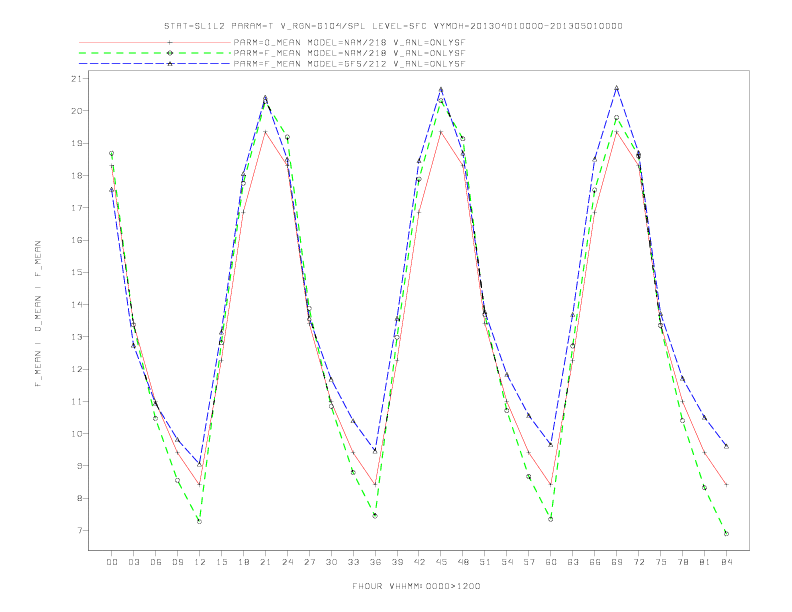Click x-axis forecast hour label 09
Screen dimensions: 792x612
pos(177,562)
